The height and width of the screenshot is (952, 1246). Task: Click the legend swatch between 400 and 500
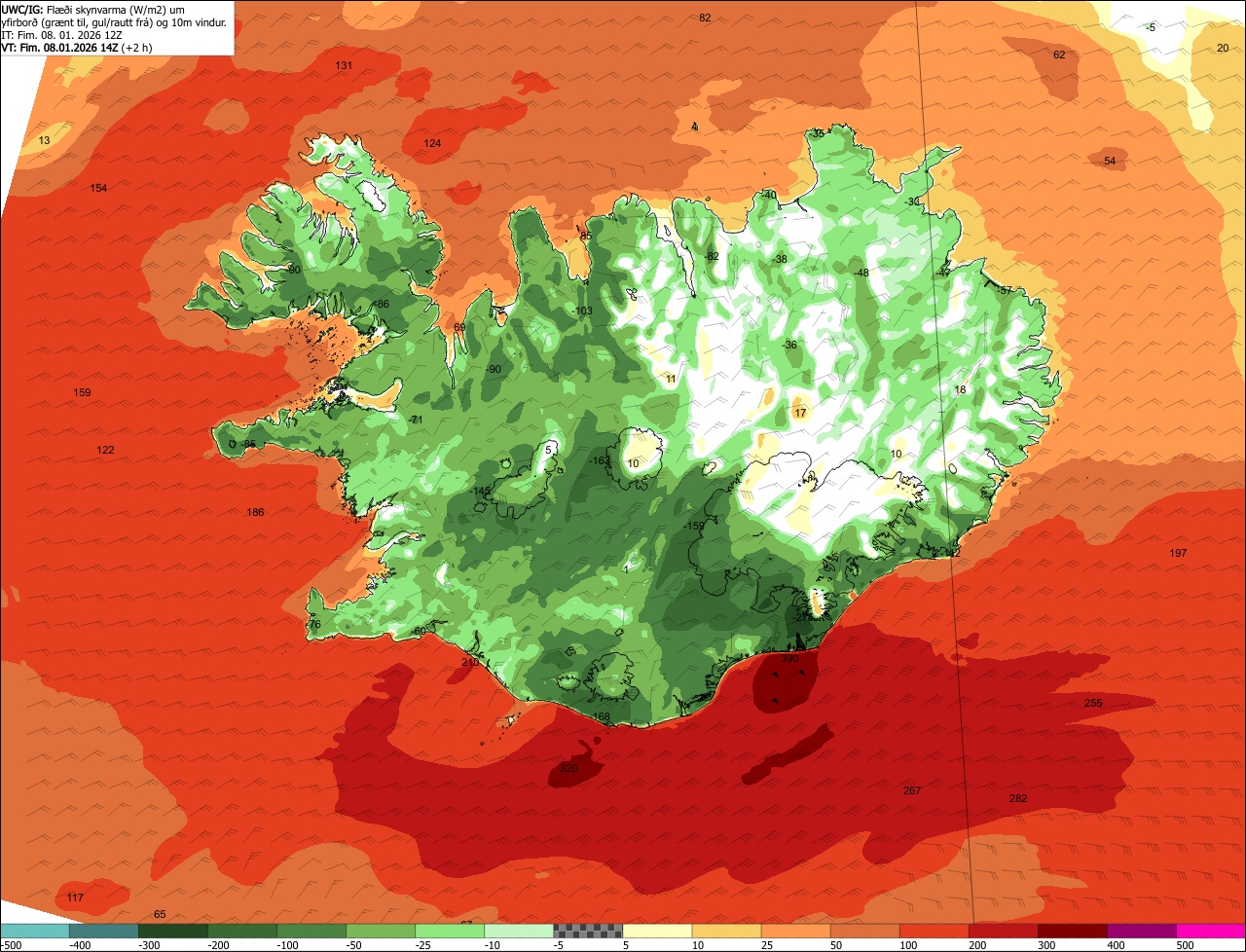[x=1140, y=931]
